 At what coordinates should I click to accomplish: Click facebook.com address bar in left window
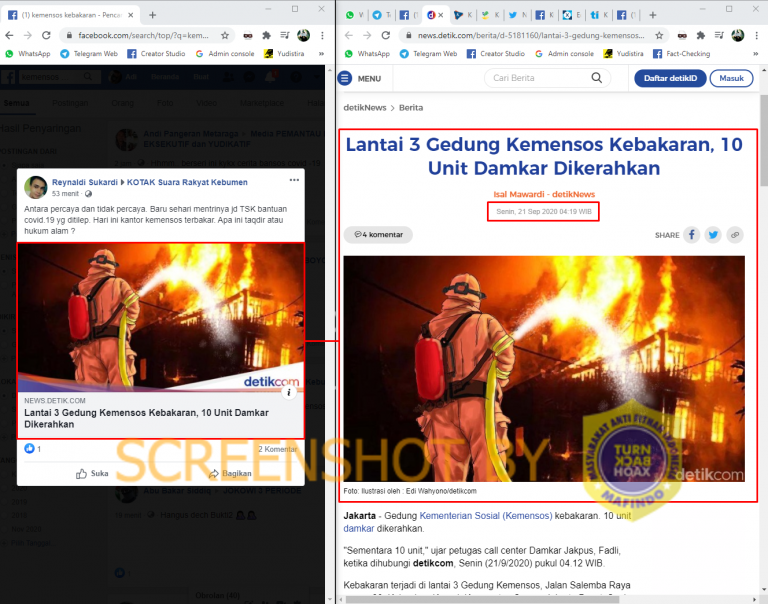(x=144, y=35)
